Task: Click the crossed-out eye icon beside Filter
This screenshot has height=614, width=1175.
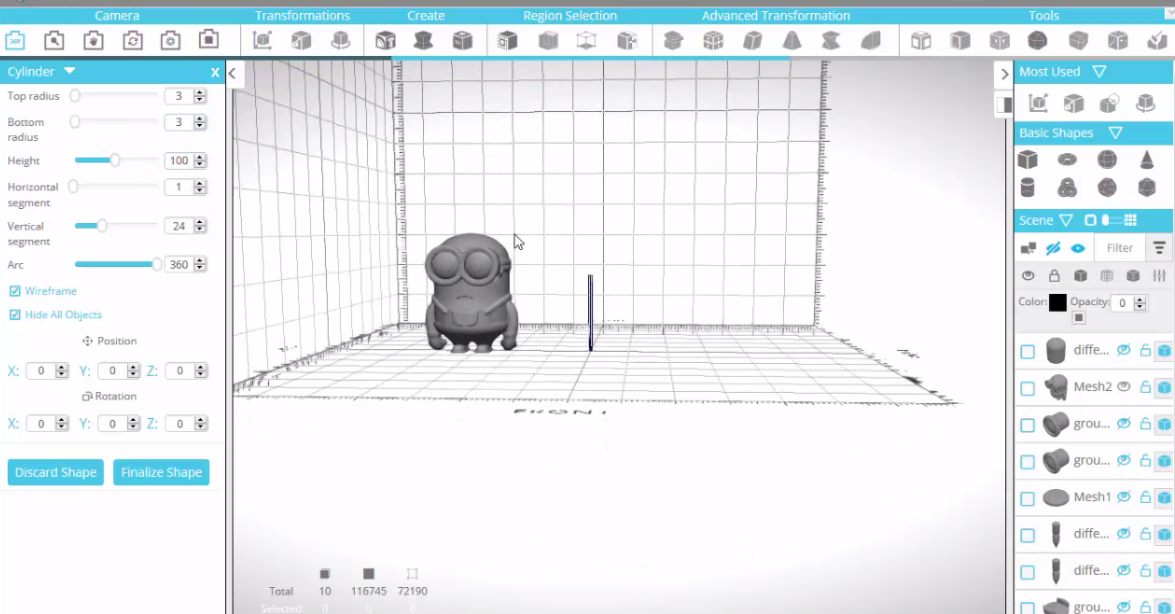Action: click(x=1053, y=247)
